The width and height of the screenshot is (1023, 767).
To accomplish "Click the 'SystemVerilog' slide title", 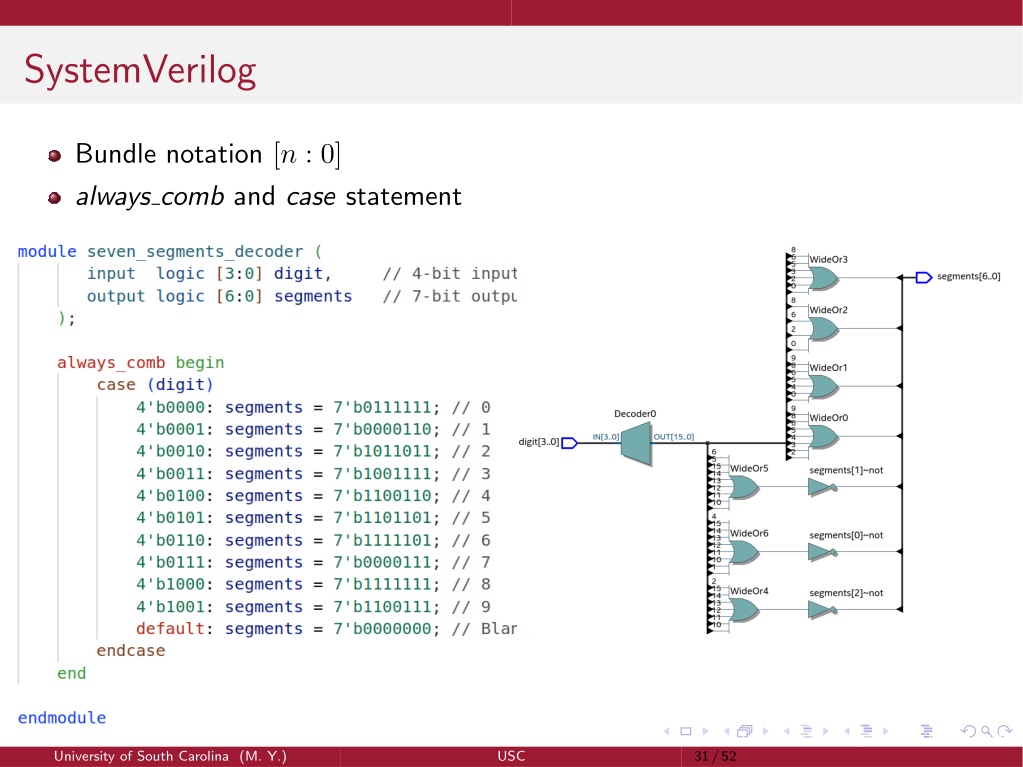I will (x=140, y=70).
